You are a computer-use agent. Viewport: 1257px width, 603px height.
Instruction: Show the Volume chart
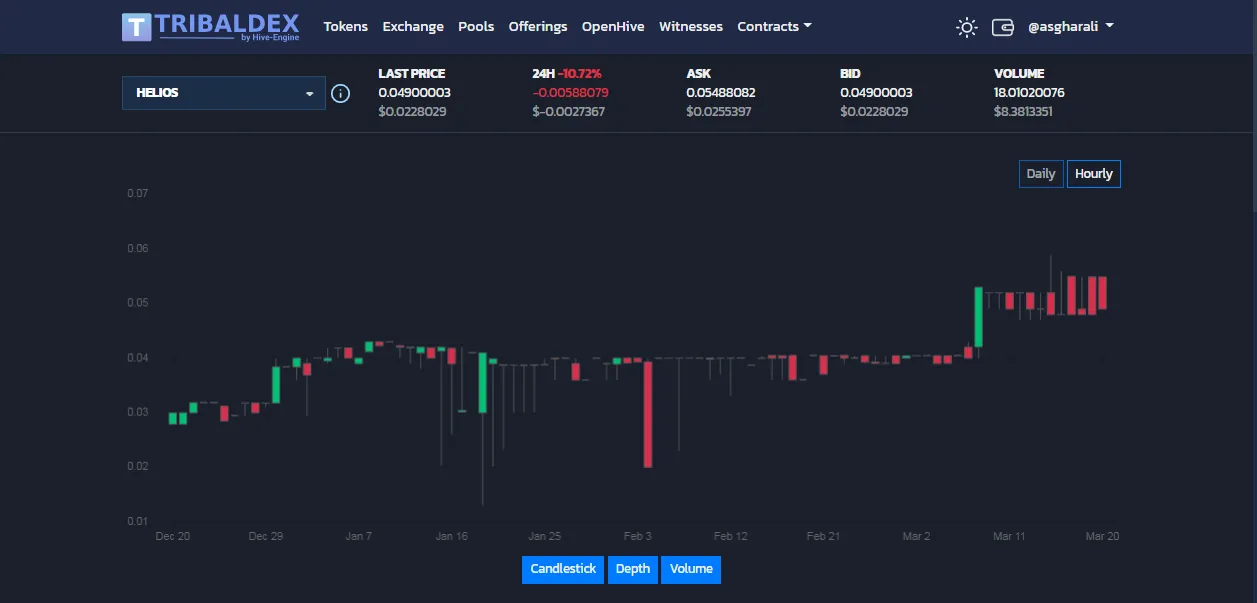tap(691, 569)
